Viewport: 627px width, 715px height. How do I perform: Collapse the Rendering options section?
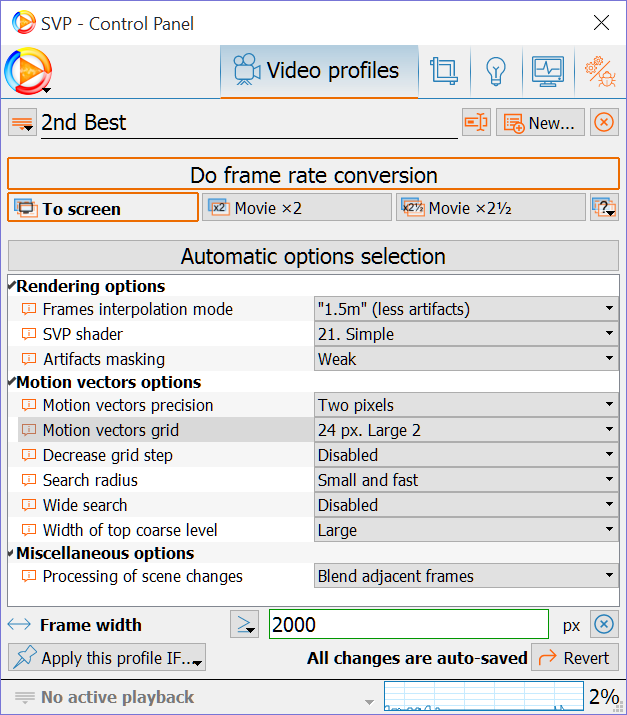point(12,287)
